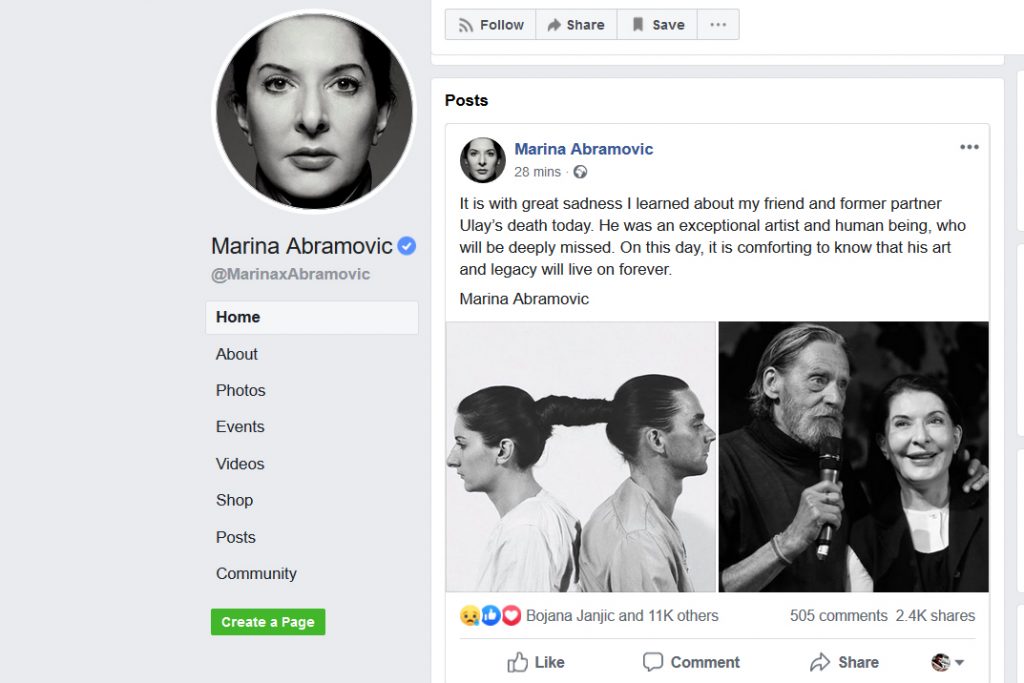Click the Like thumb icon below the post
1024x683 pixels.
(519, 662)
